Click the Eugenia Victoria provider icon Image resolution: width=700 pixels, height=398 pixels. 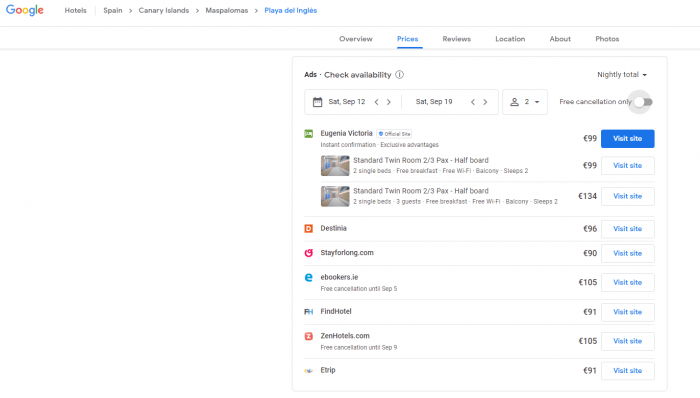pyautogui.click(x=308, y=133)
